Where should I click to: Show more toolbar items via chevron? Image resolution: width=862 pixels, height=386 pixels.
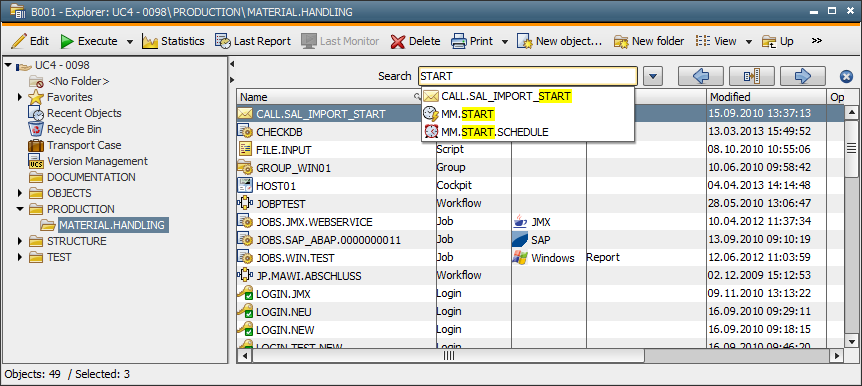coord(816,41)
